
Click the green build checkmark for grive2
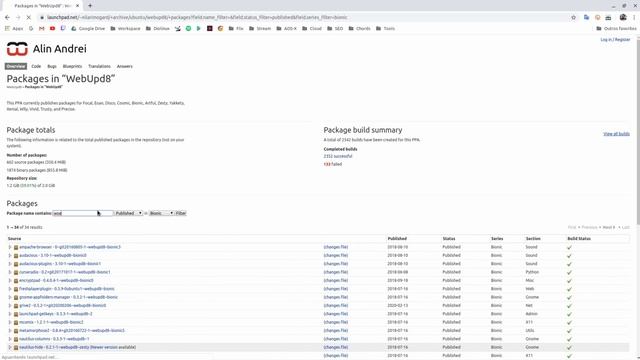(x=569, y=306)
